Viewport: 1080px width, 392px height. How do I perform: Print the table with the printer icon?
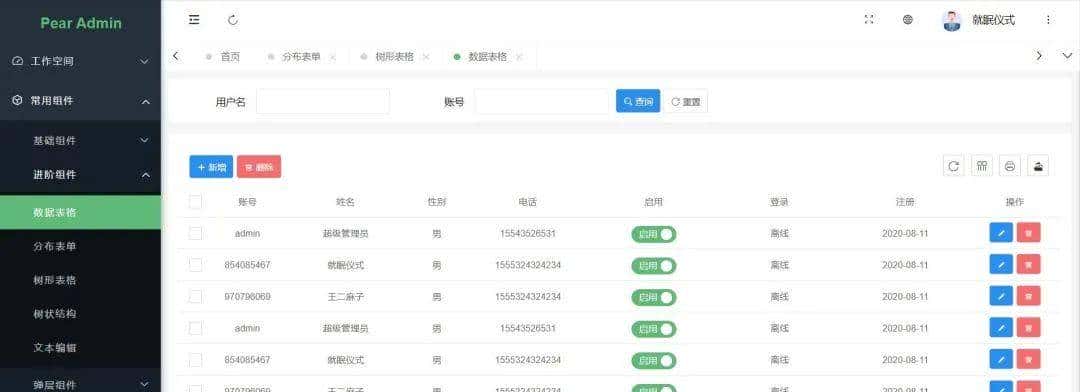pos(1010,165)
